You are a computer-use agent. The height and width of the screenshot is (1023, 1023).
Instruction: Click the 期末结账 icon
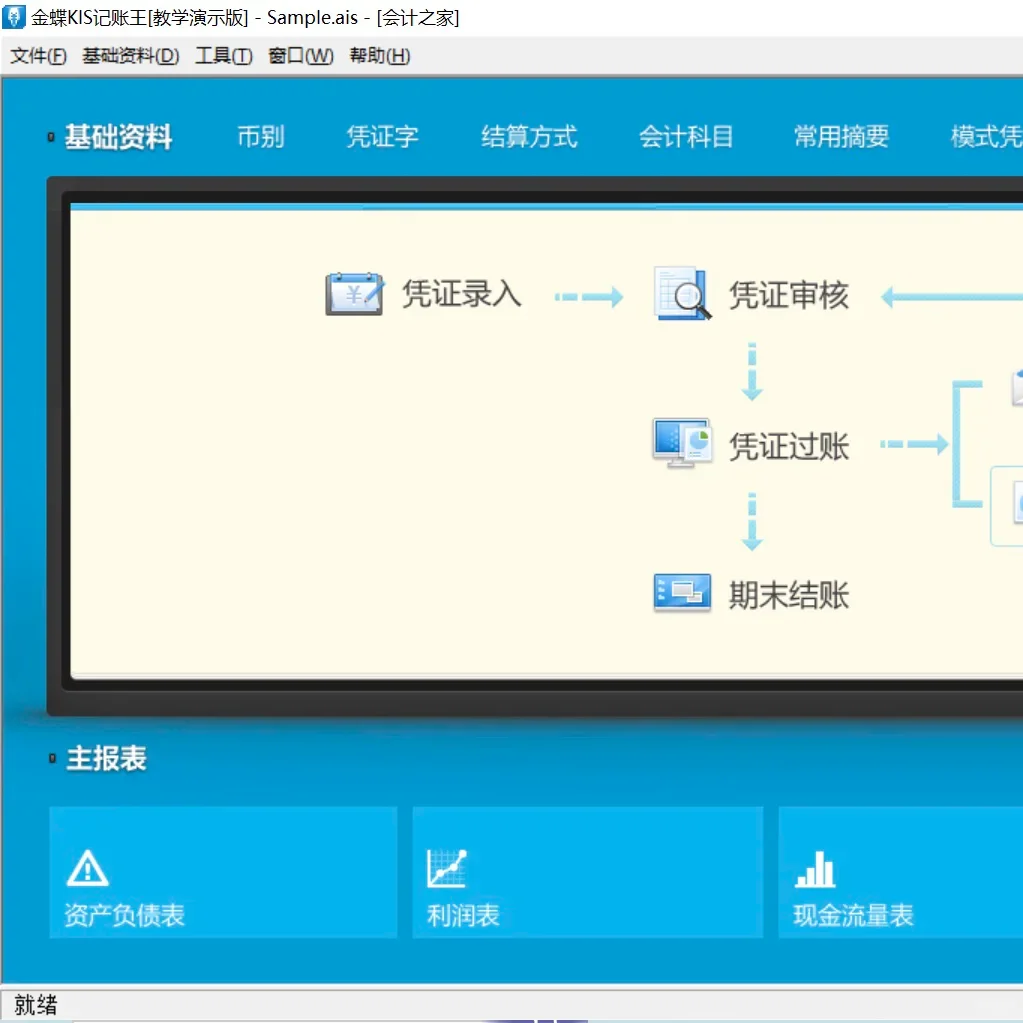coord(682,592)
